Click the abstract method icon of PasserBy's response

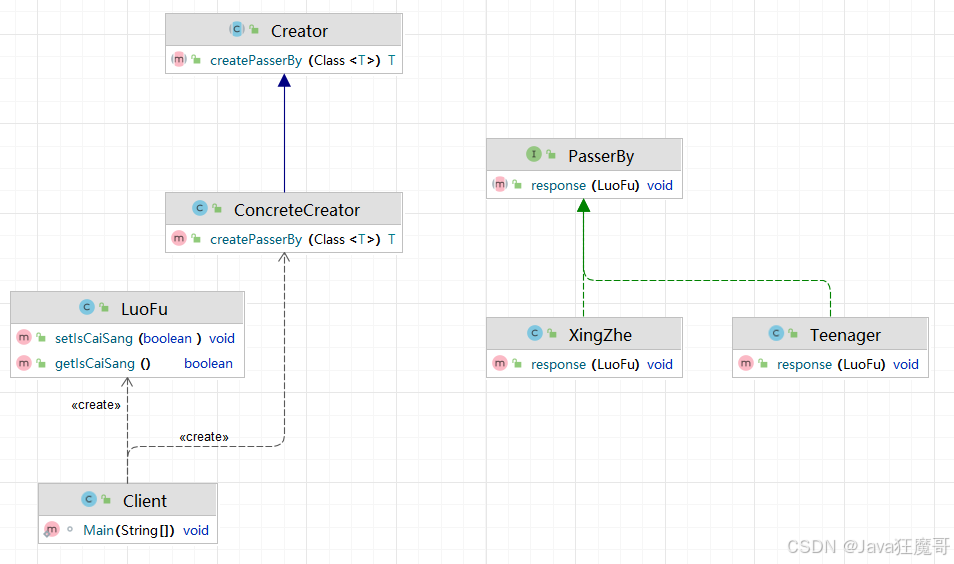(500, 184)
